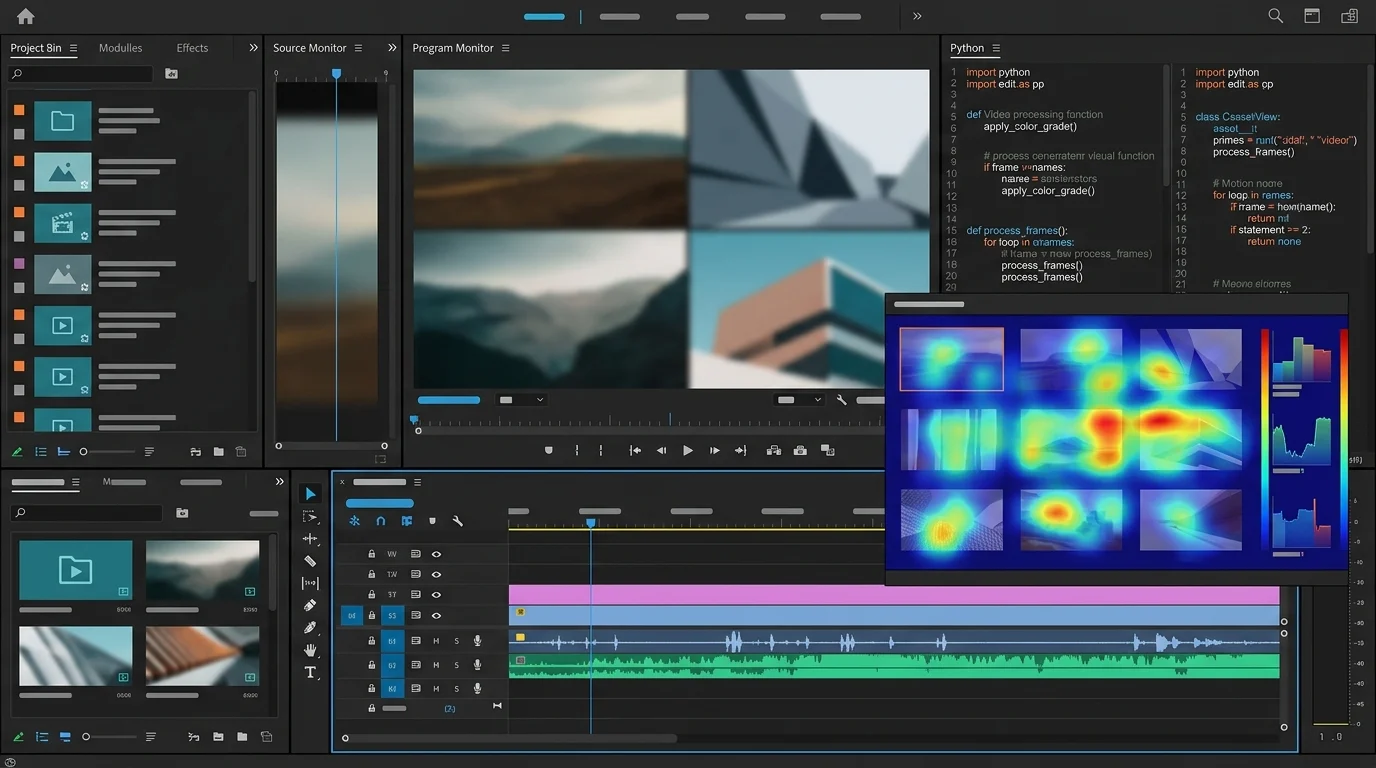Mute the first audio track
The height and width of the screenshot is (768, 1376).
[436, 641]
